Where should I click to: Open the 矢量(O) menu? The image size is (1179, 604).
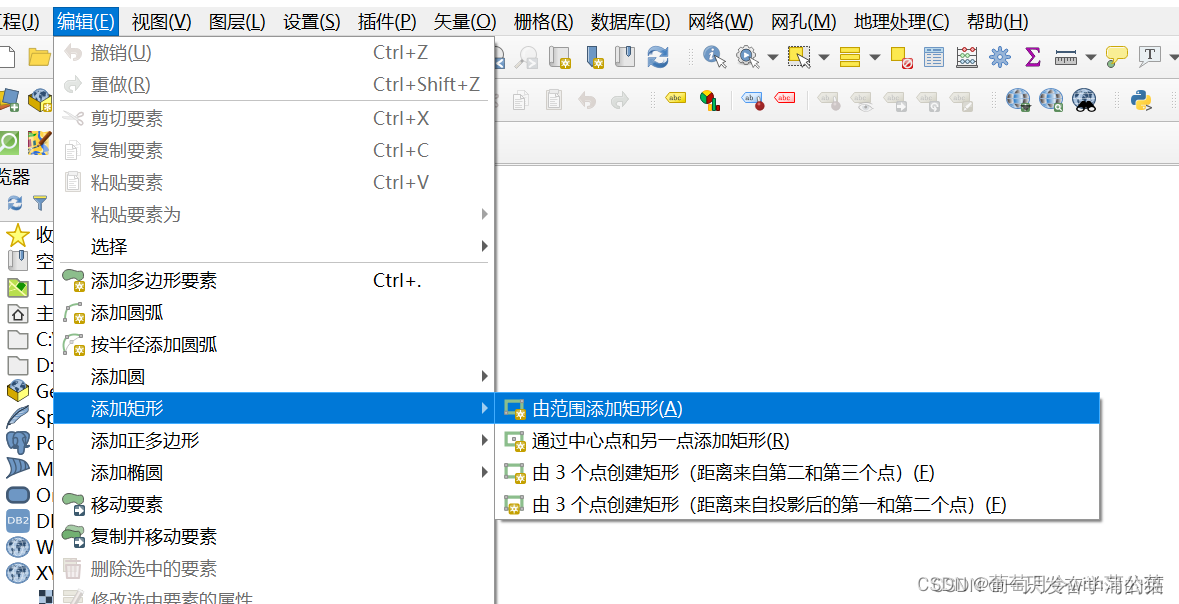pyautogui.click(x=465, y=22)
